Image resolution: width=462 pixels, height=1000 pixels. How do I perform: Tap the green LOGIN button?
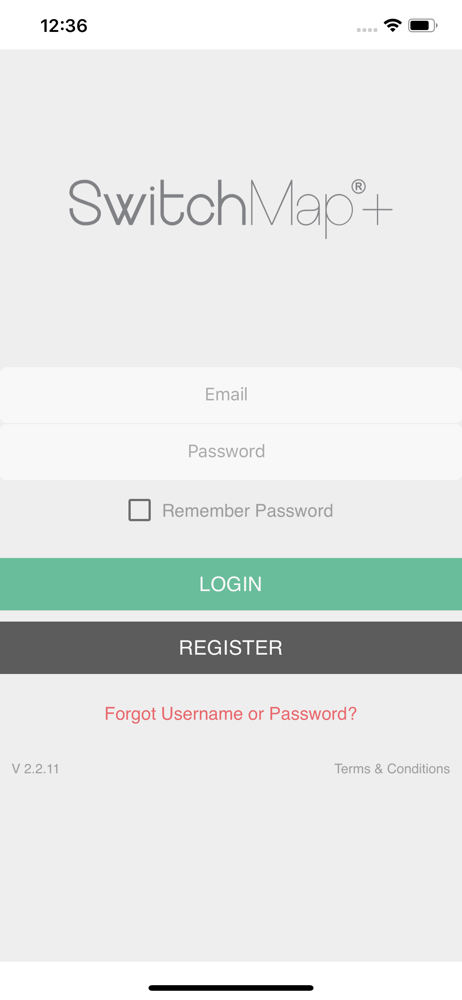(x=231, y=584)
